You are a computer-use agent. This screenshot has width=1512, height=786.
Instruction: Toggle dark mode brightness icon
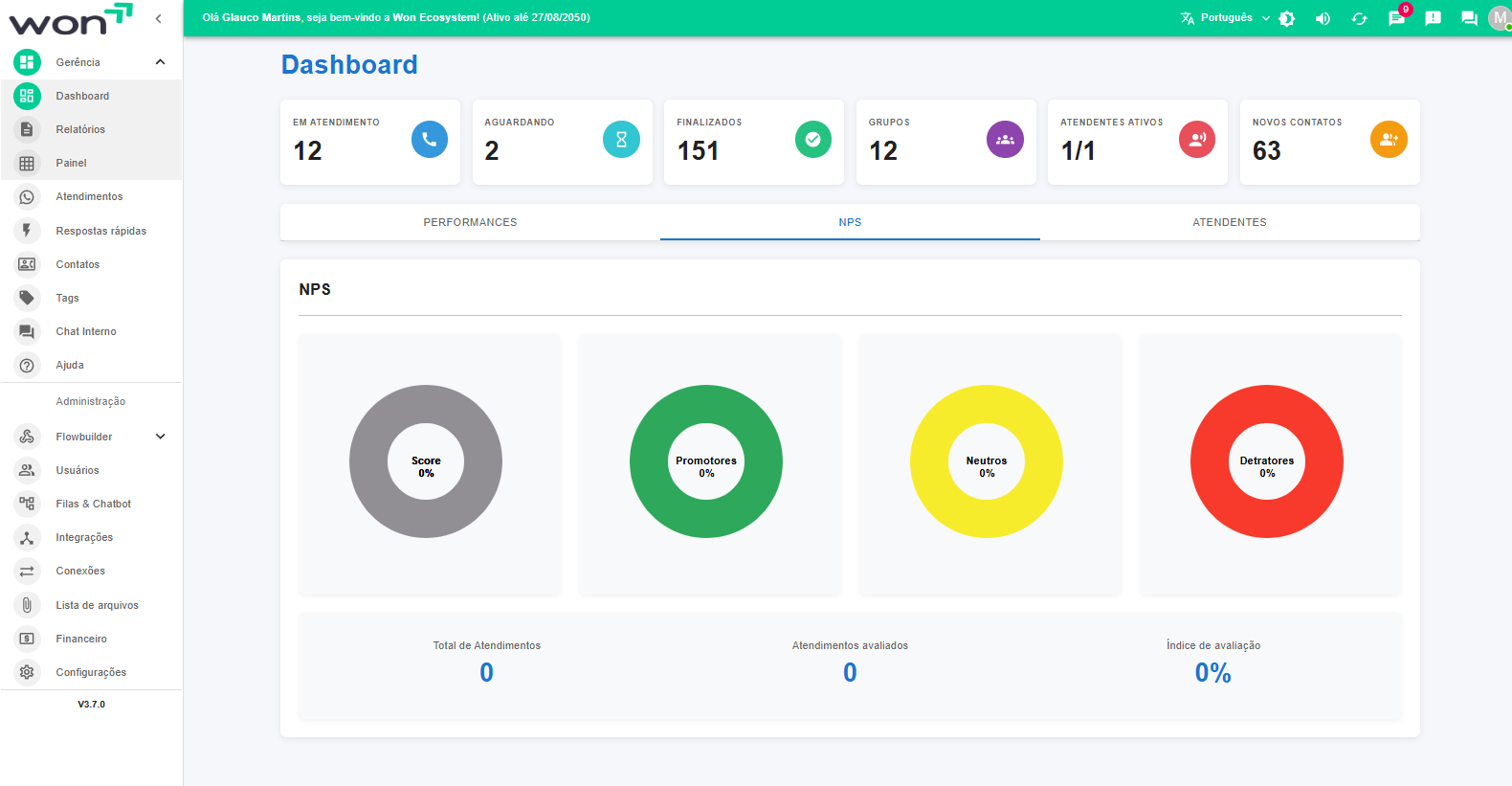tap(1287, 18)
